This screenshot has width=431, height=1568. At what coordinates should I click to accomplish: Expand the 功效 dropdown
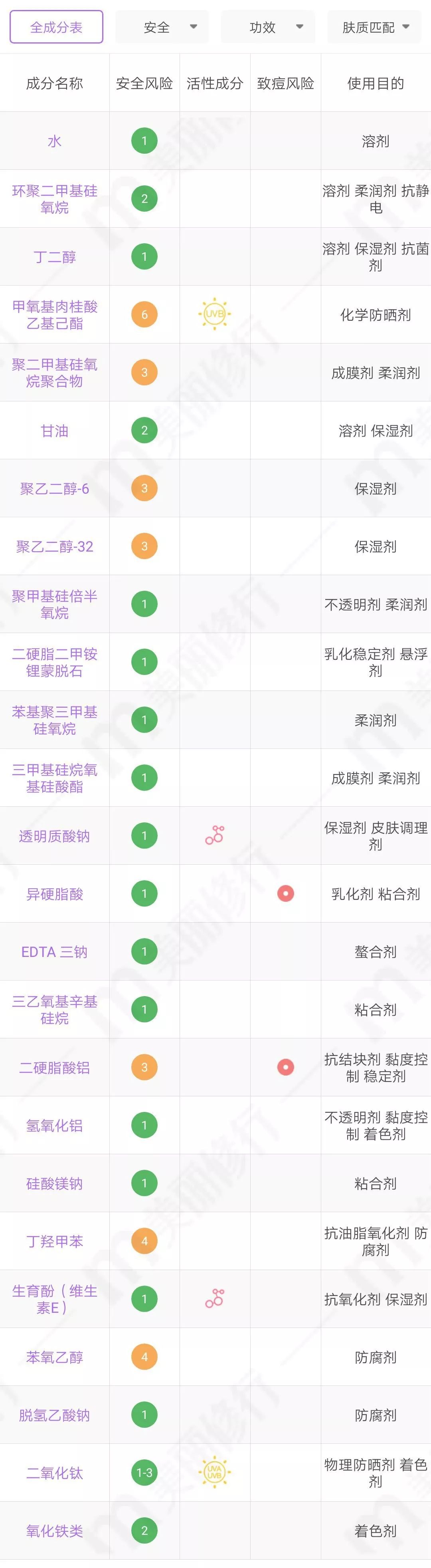[x=267, y=26]
